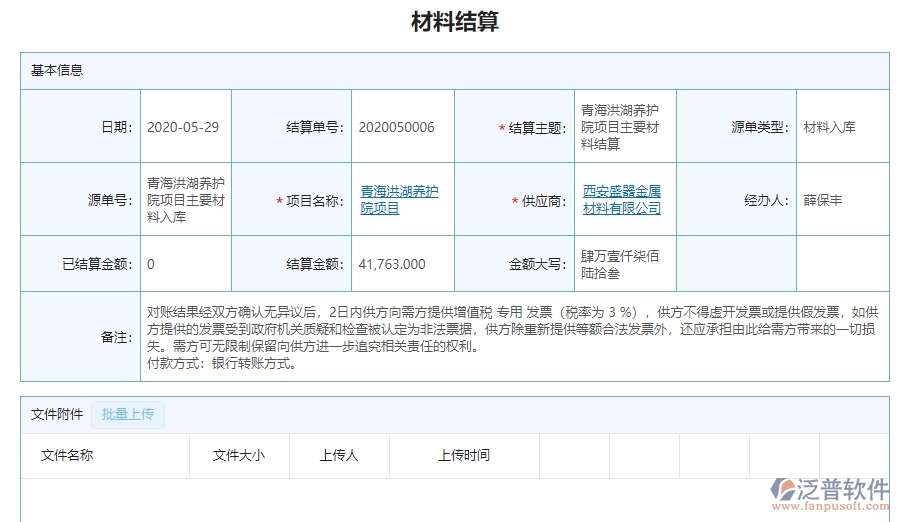This screenshot has height=522, width=900.
Task: Click the 材料结算 page title
Action: click(455, 22)
